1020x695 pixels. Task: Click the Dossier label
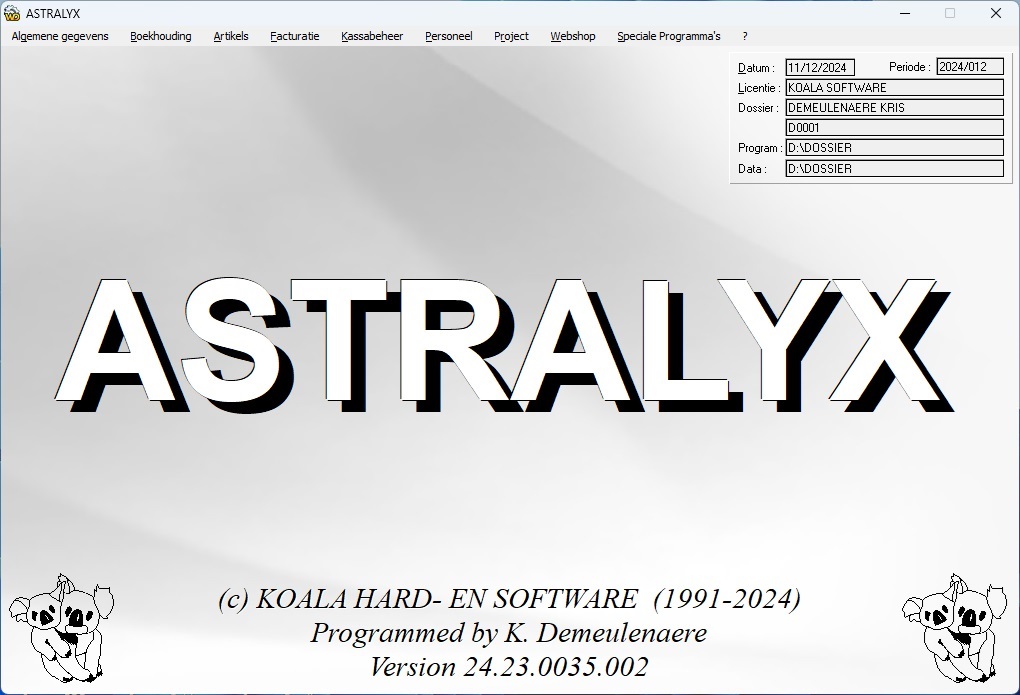tap(758, 108)
